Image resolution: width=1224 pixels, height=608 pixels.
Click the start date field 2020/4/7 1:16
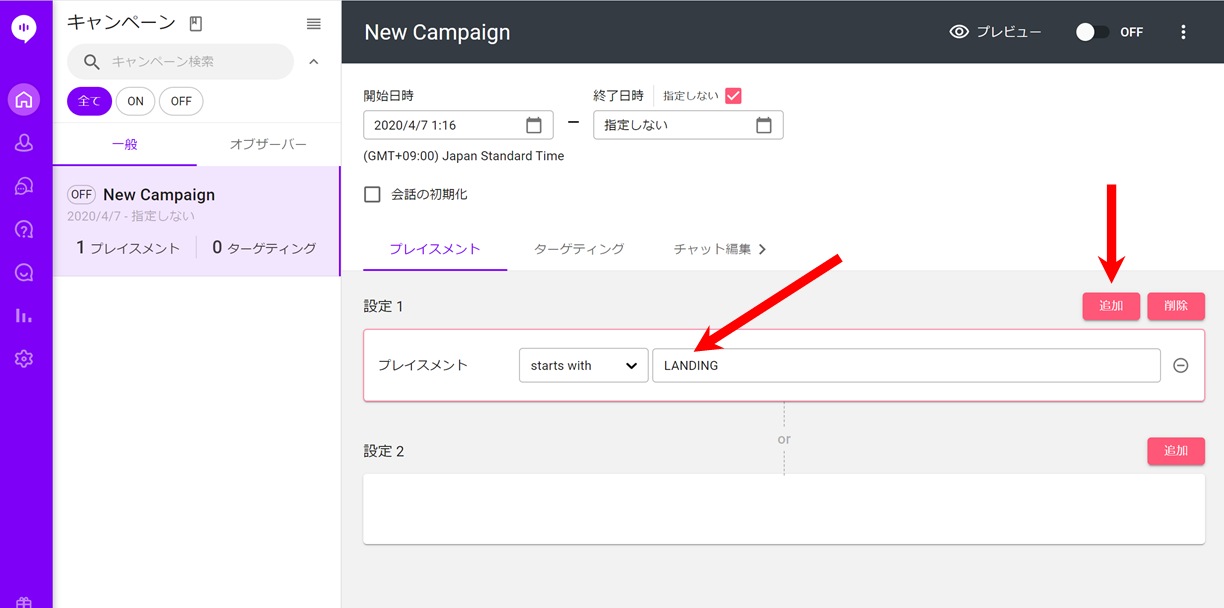coord(458,125)
